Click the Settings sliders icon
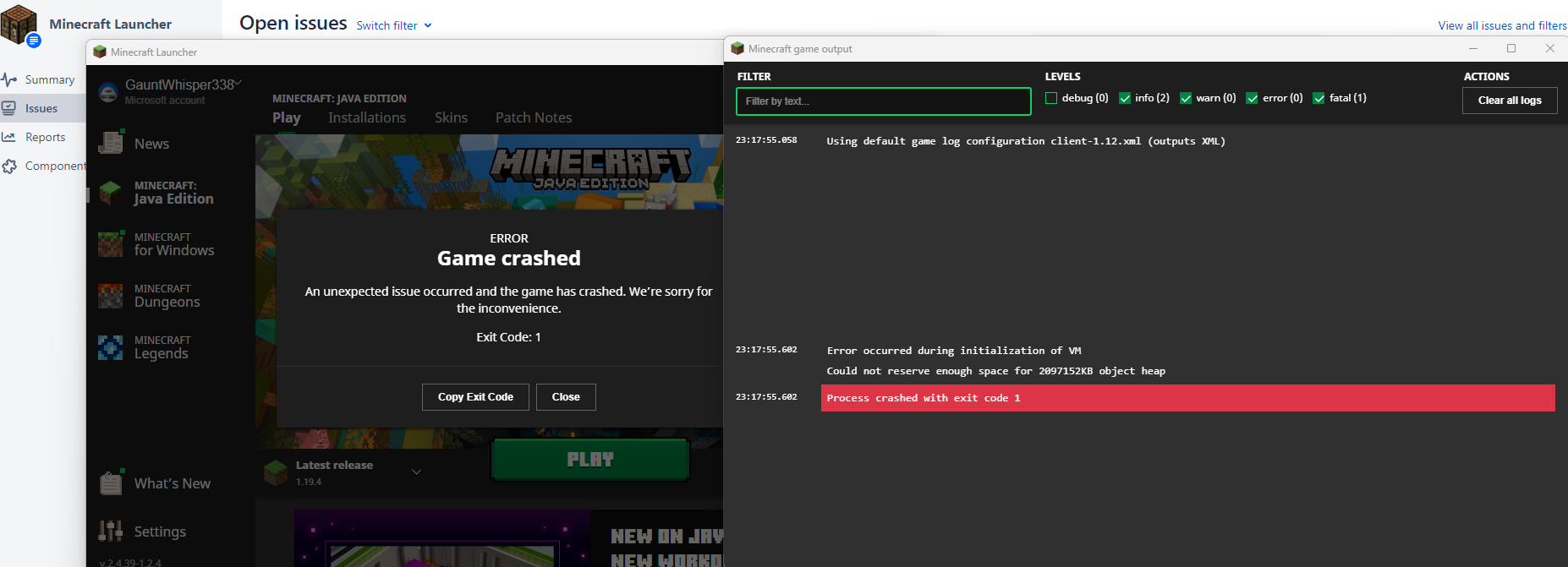The height and width of the screenshot is (567, 1568). click(111, 531)
